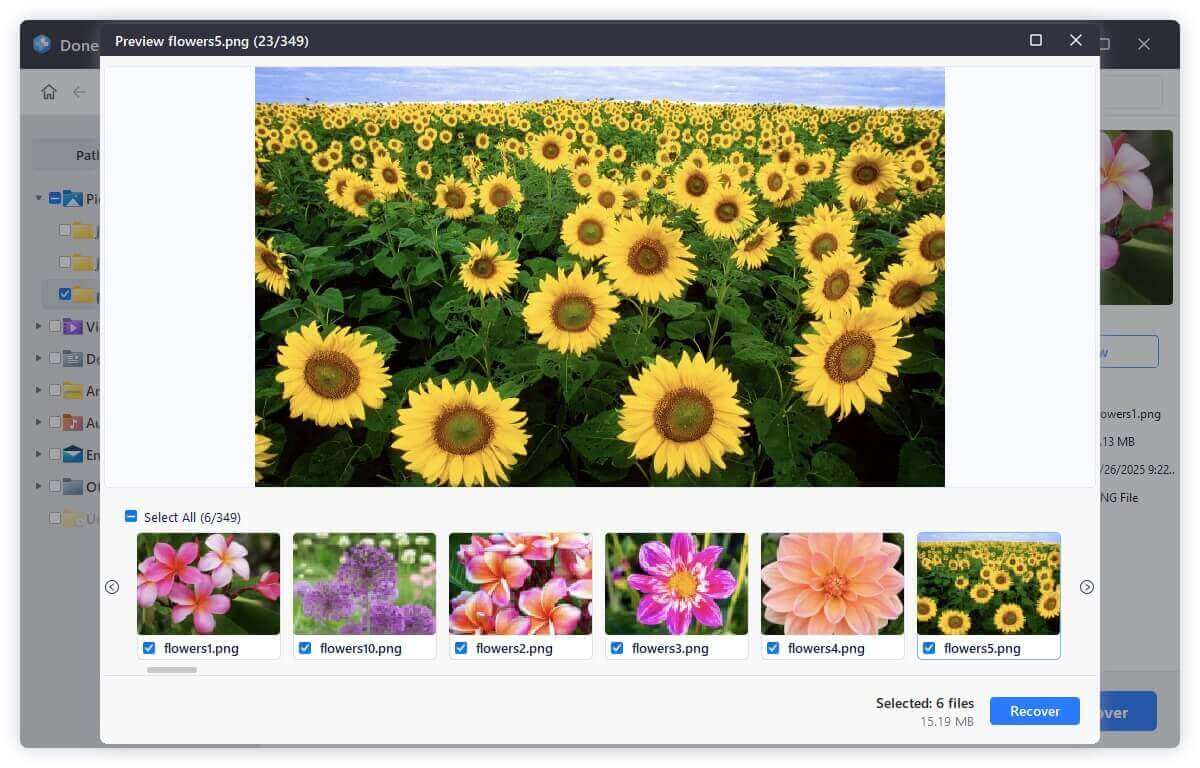Click the Home icon in the navigation bar

tap(48, 91)
